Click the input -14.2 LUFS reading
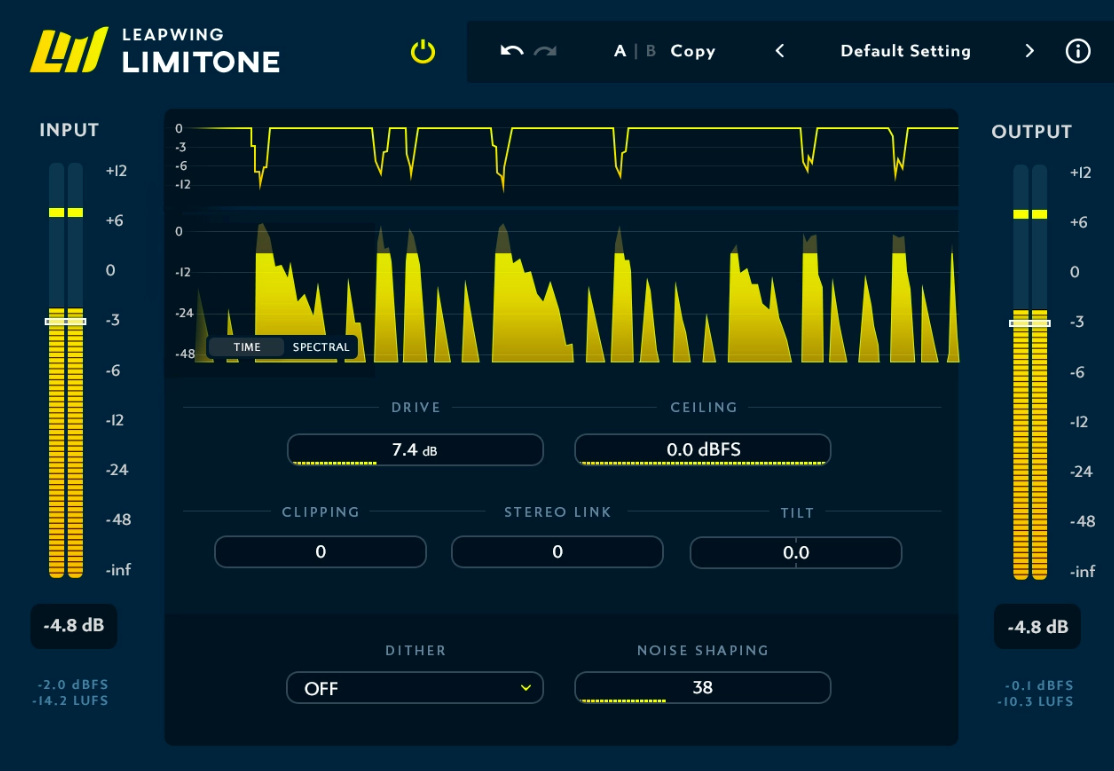Screen dimensions: 1114x771 [x=70, y=701]
